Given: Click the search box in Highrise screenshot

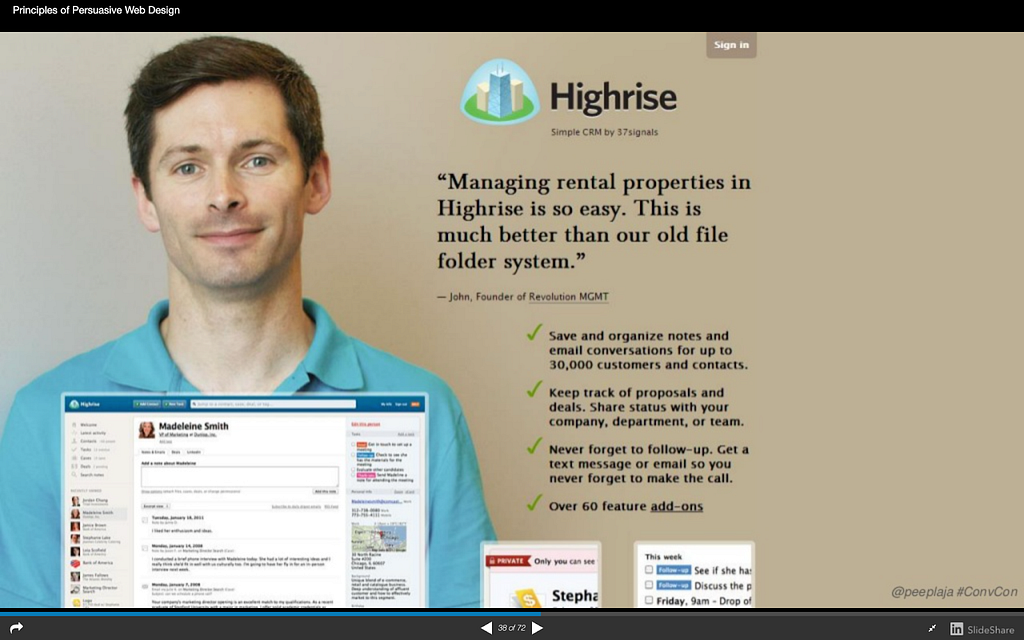Looking at the screenshot, I should pyautogui.click(x=273, y=404).
